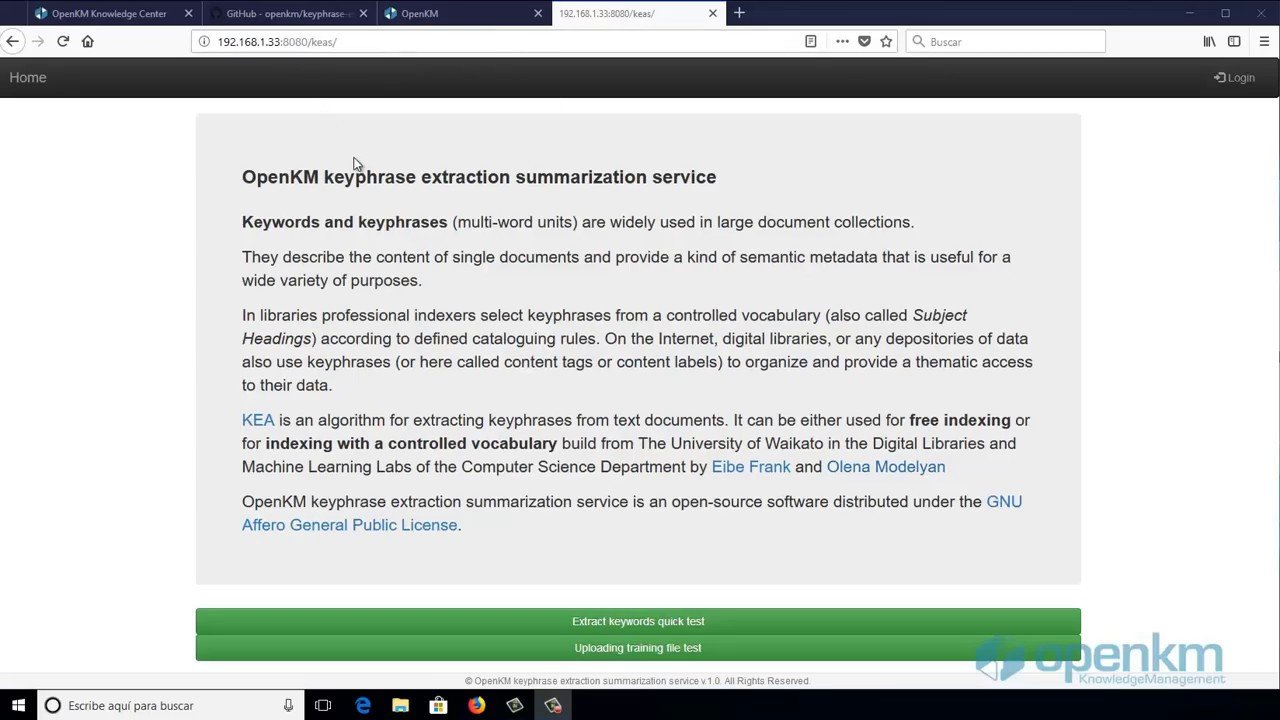Switch to GitHub openkm/keyphrase tab
1280x720 pixels.
click(286, 13)
